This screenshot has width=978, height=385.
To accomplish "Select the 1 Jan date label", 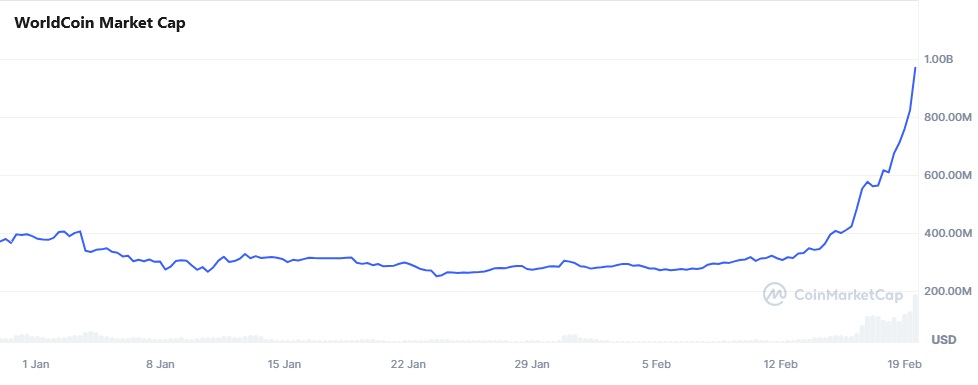I will pos(36,364).
